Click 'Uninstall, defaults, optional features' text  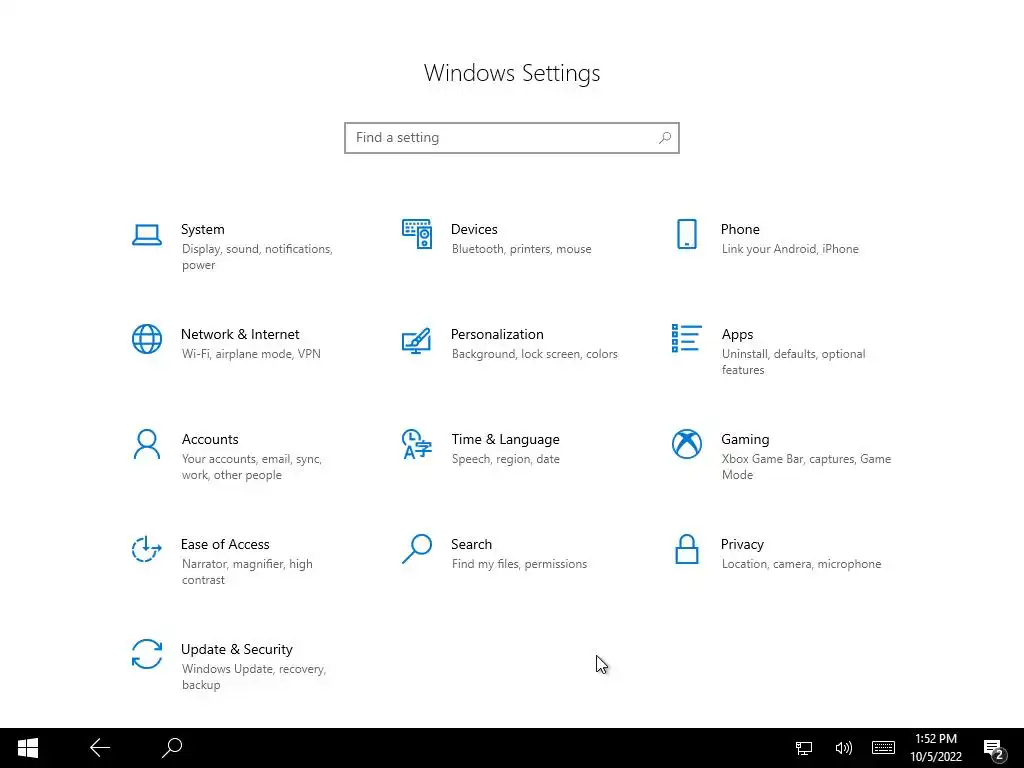click(x=793, y=362)
